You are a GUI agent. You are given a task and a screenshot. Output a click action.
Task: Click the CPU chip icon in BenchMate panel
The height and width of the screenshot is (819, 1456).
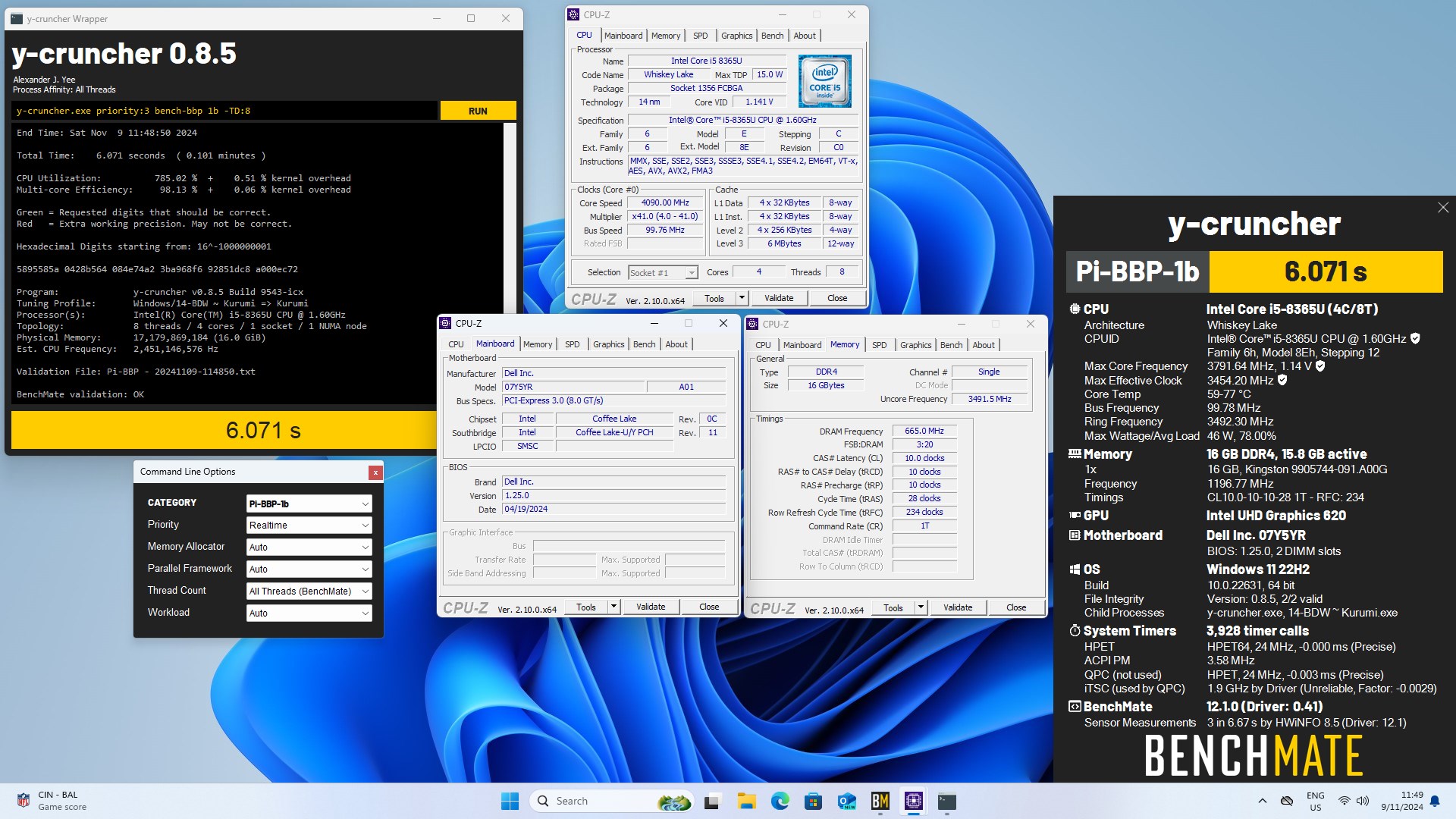pos(1075,309)
